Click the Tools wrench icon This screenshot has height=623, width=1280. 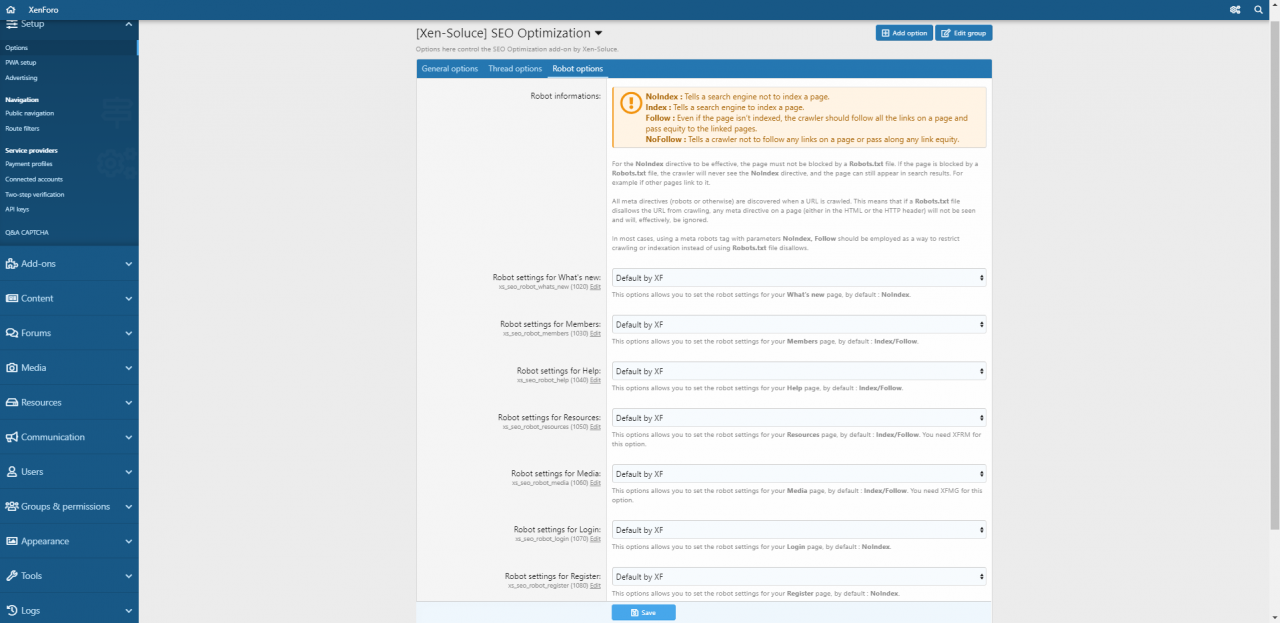click(12, 576)
